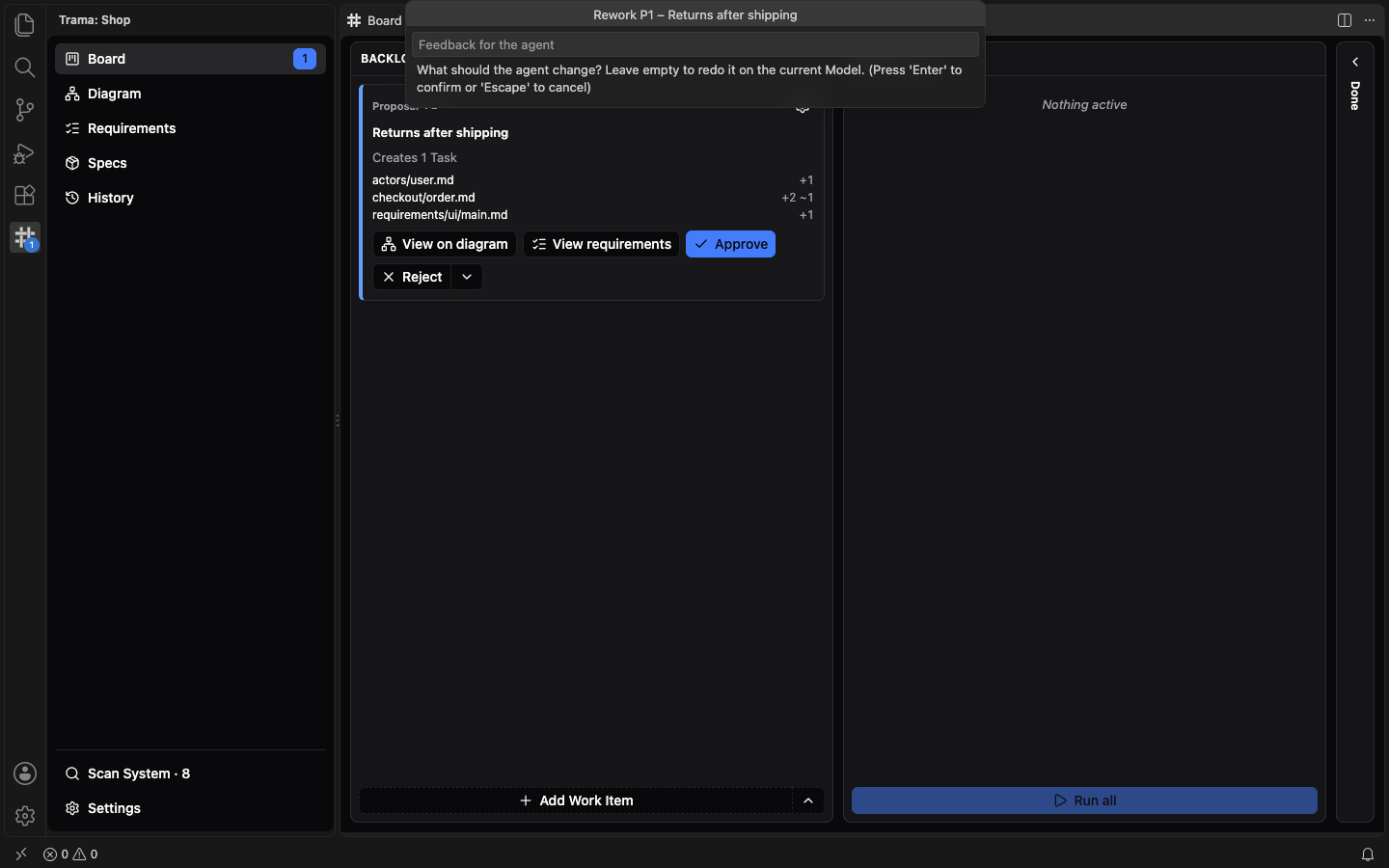Launch Scan System · 8
1389x868 pixels.
click(x=190, y=773)
